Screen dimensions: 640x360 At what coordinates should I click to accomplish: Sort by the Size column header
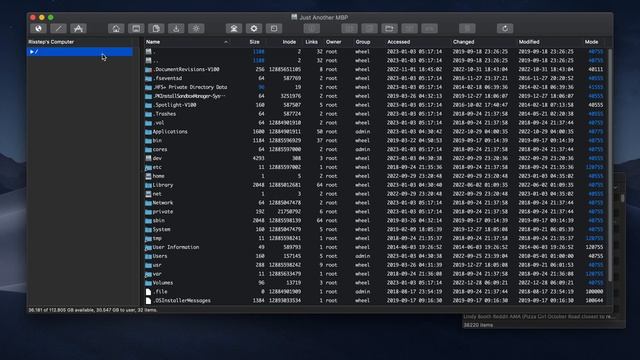click(254, 42)
